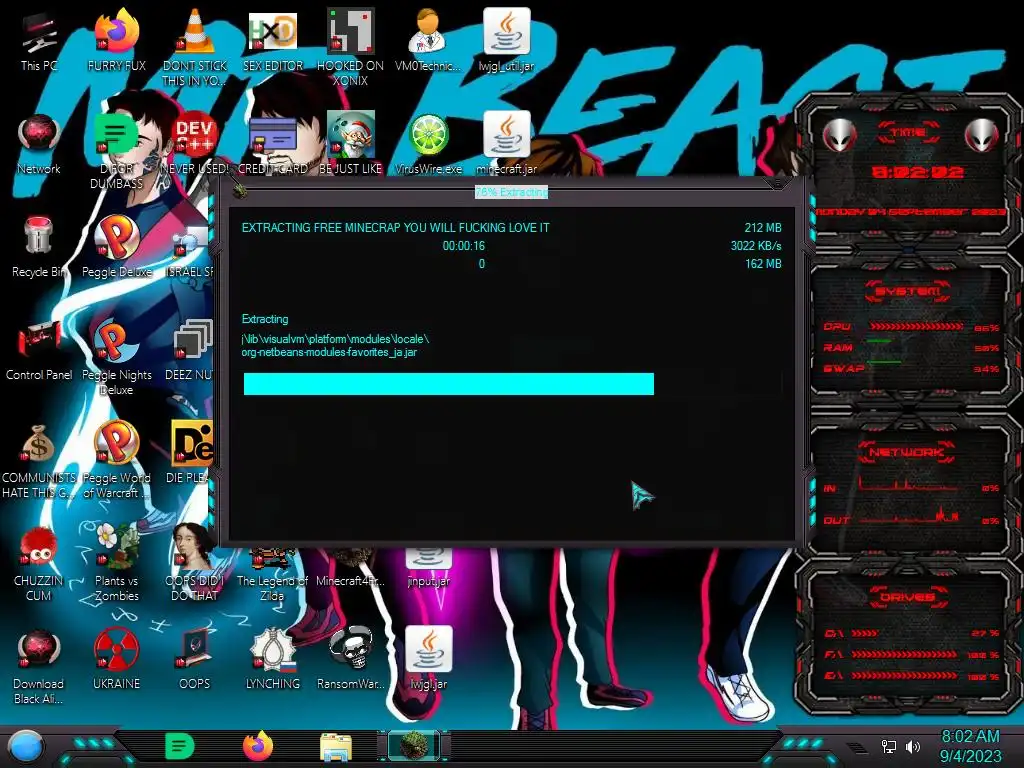Launch Peggle World of Warcraft
1024x768 pixels.
pyautogui.click(x=117, y=460)
